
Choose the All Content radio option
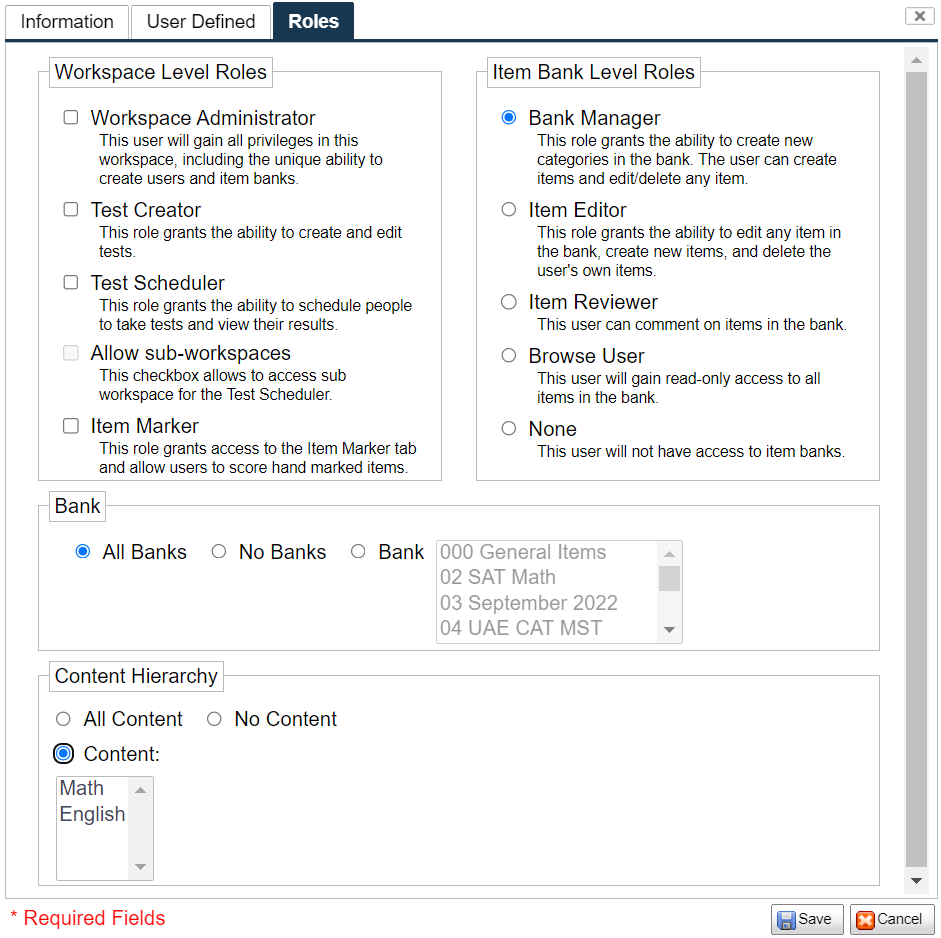[63, 718]
